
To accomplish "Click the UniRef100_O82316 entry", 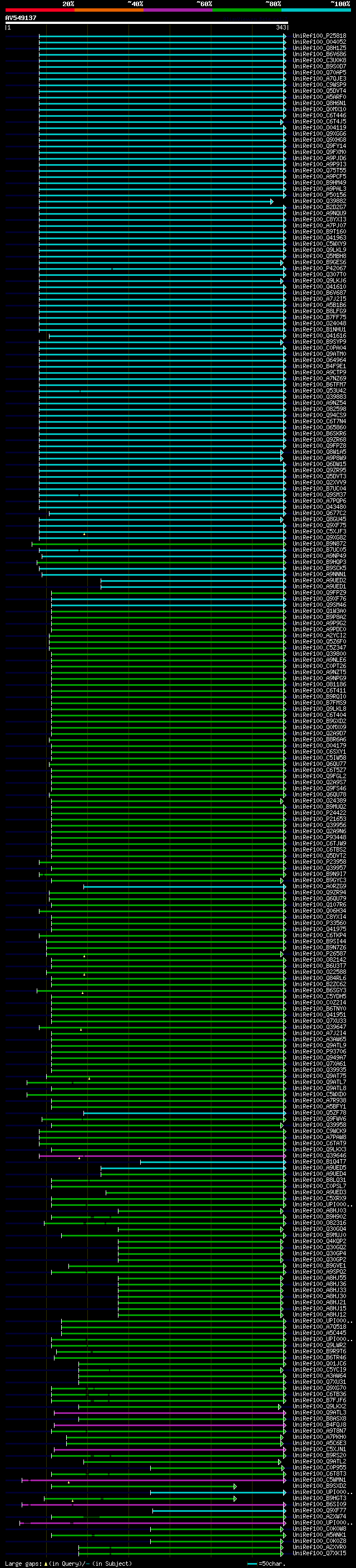I will [319, 1222].
